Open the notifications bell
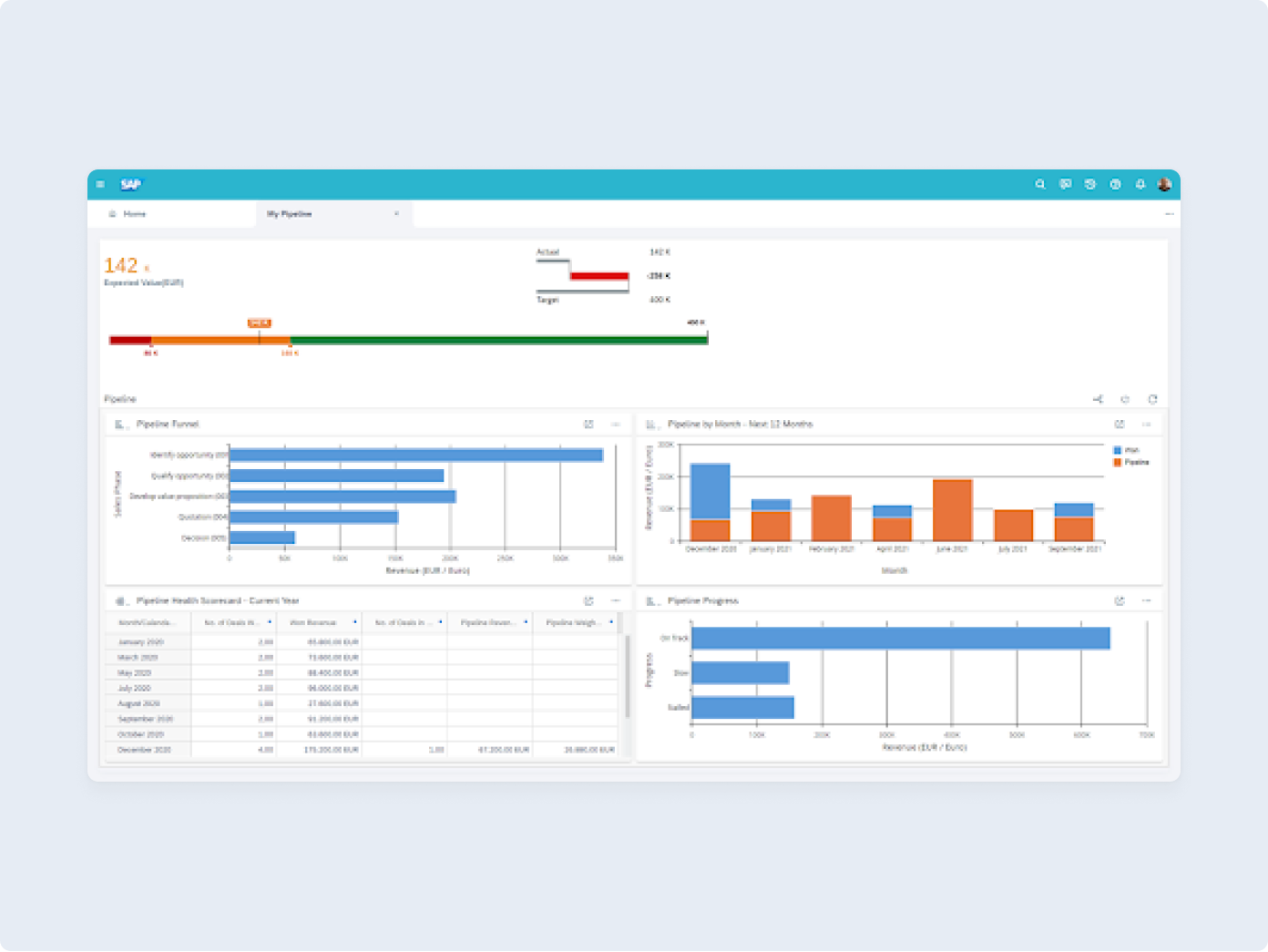This screenshot has height=952, width=1268. [x=1140, y=184]
